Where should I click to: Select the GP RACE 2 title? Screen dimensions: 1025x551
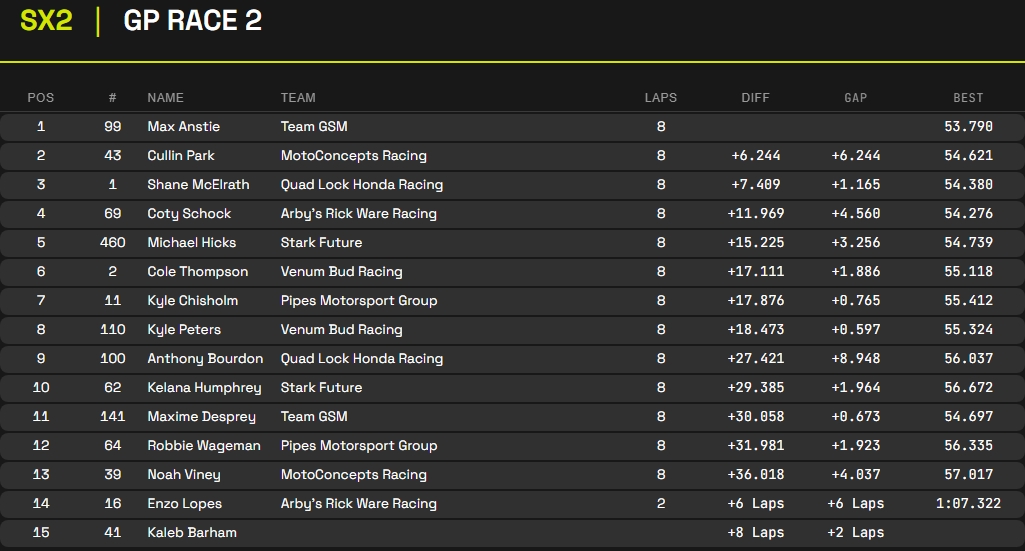[x=192, y=20]
